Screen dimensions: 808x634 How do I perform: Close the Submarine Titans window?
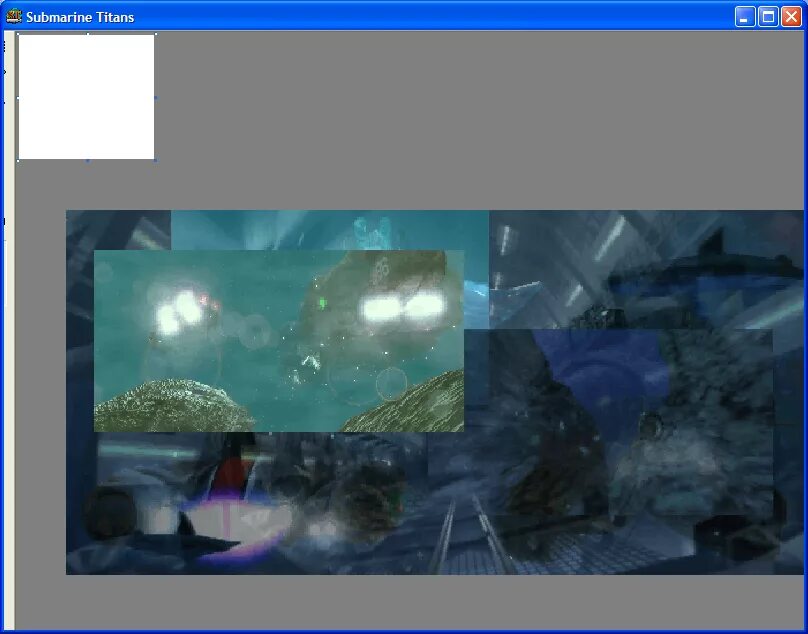792,17
